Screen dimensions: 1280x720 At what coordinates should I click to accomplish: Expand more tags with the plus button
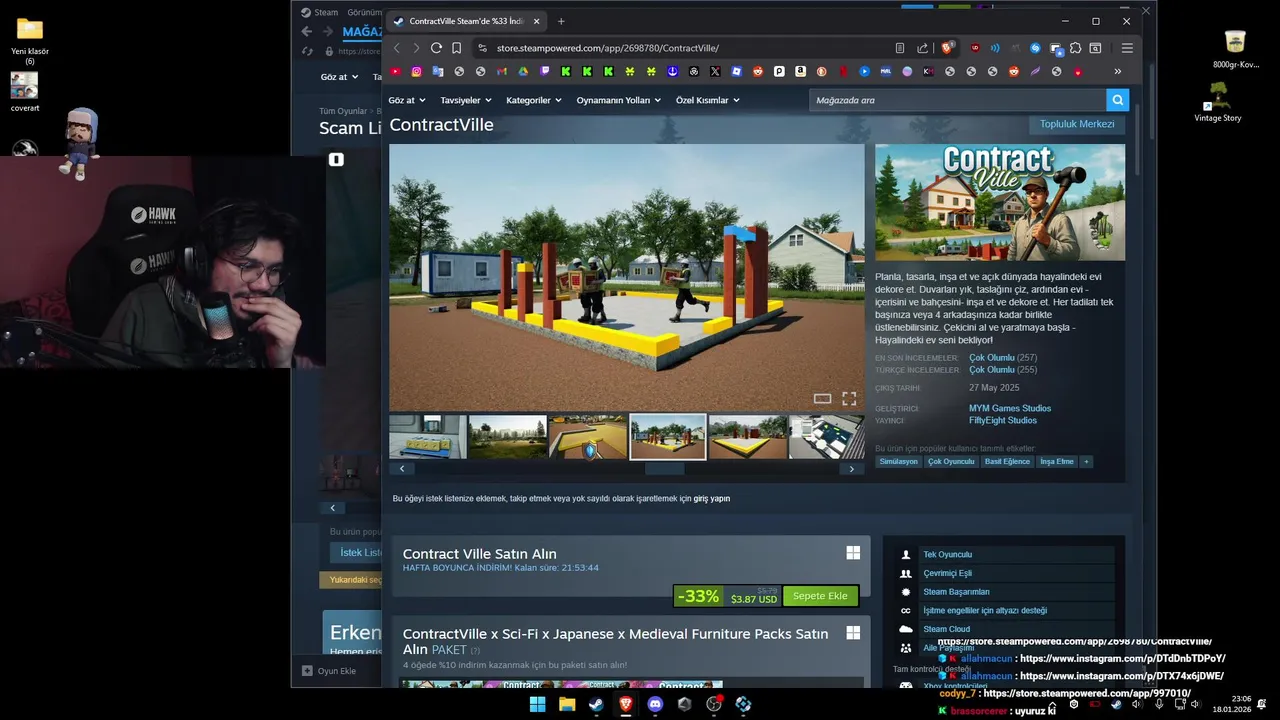(1086, 461)
